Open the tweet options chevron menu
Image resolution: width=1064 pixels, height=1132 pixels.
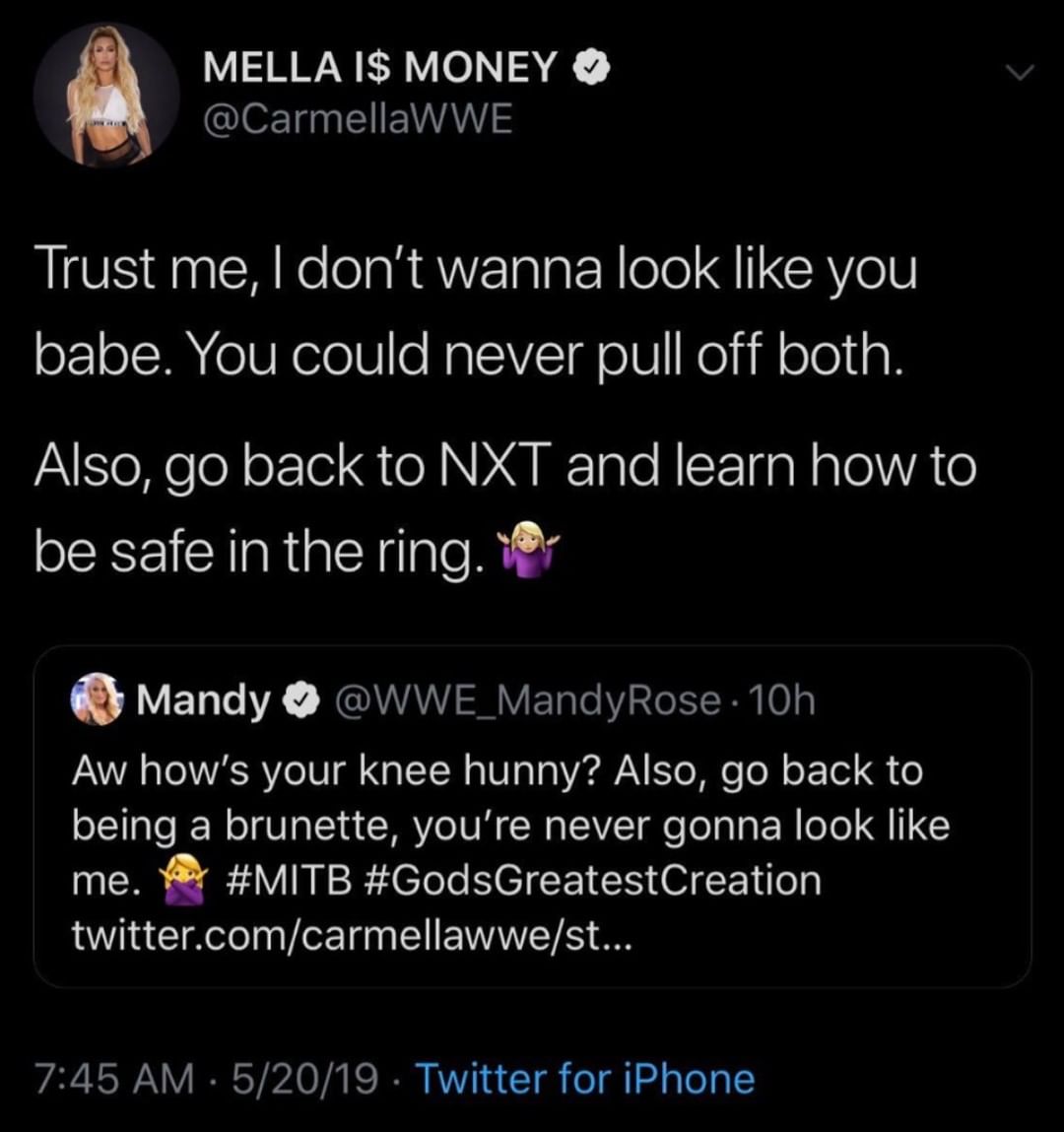coord(1020,72)
